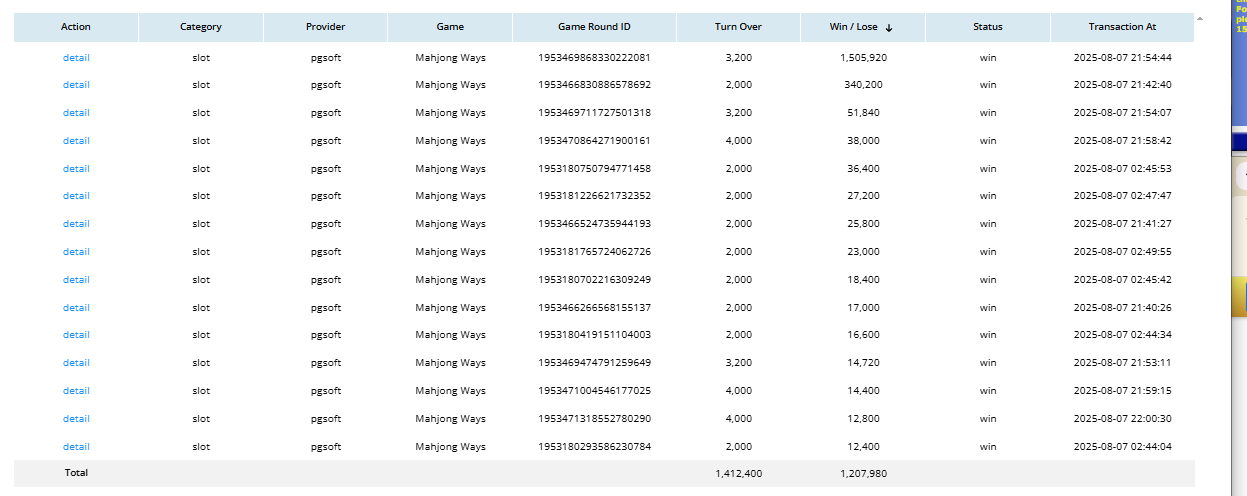Select the 51,840 win amount cell

coord(864,113)
